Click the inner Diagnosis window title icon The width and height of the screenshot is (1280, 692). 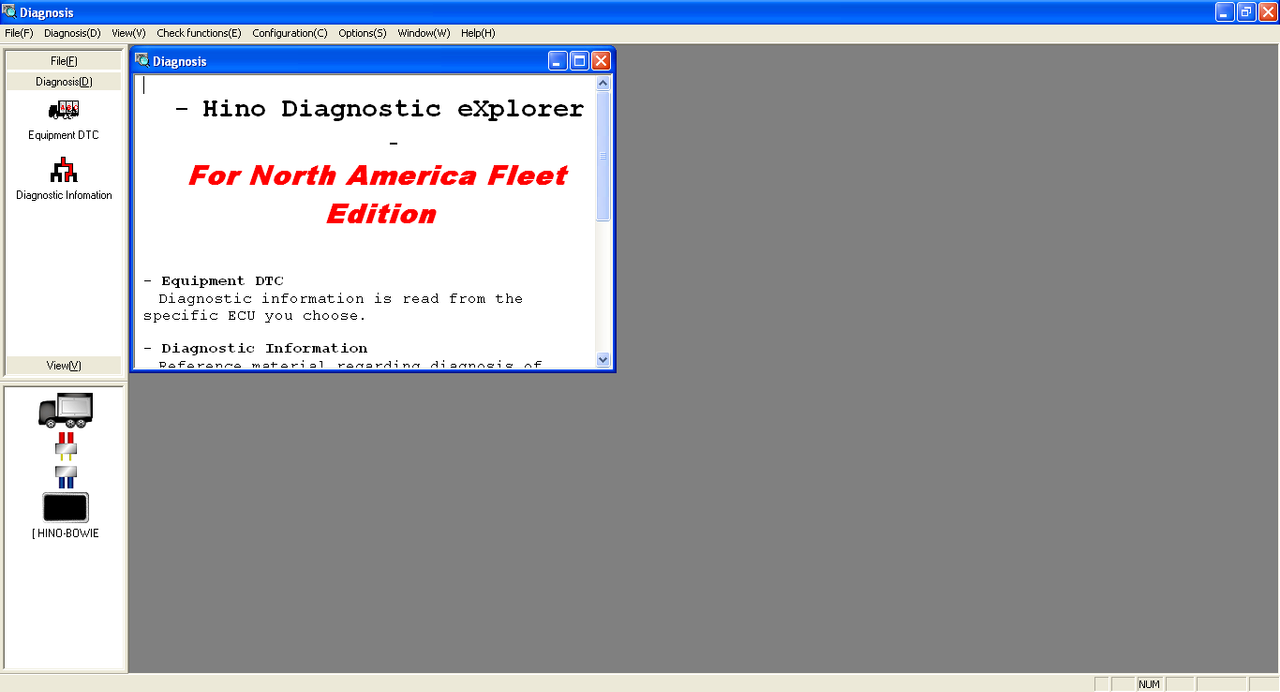tap(143, 60)
